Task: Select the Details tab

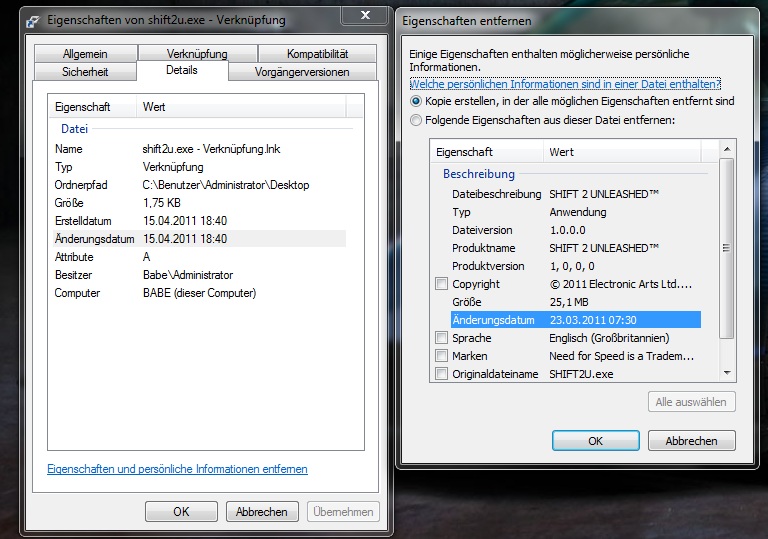Action: point(182,70)
